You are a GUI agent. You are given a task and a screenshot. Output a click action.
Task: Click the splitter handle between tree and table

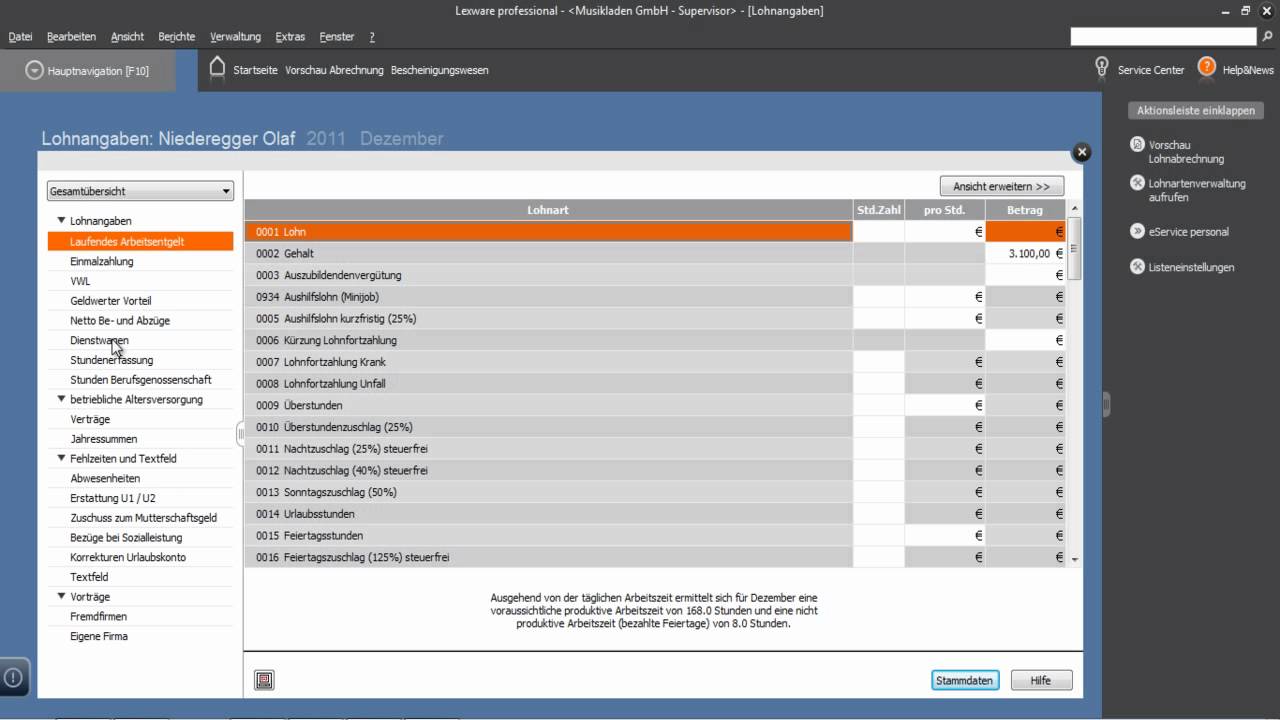240,433
